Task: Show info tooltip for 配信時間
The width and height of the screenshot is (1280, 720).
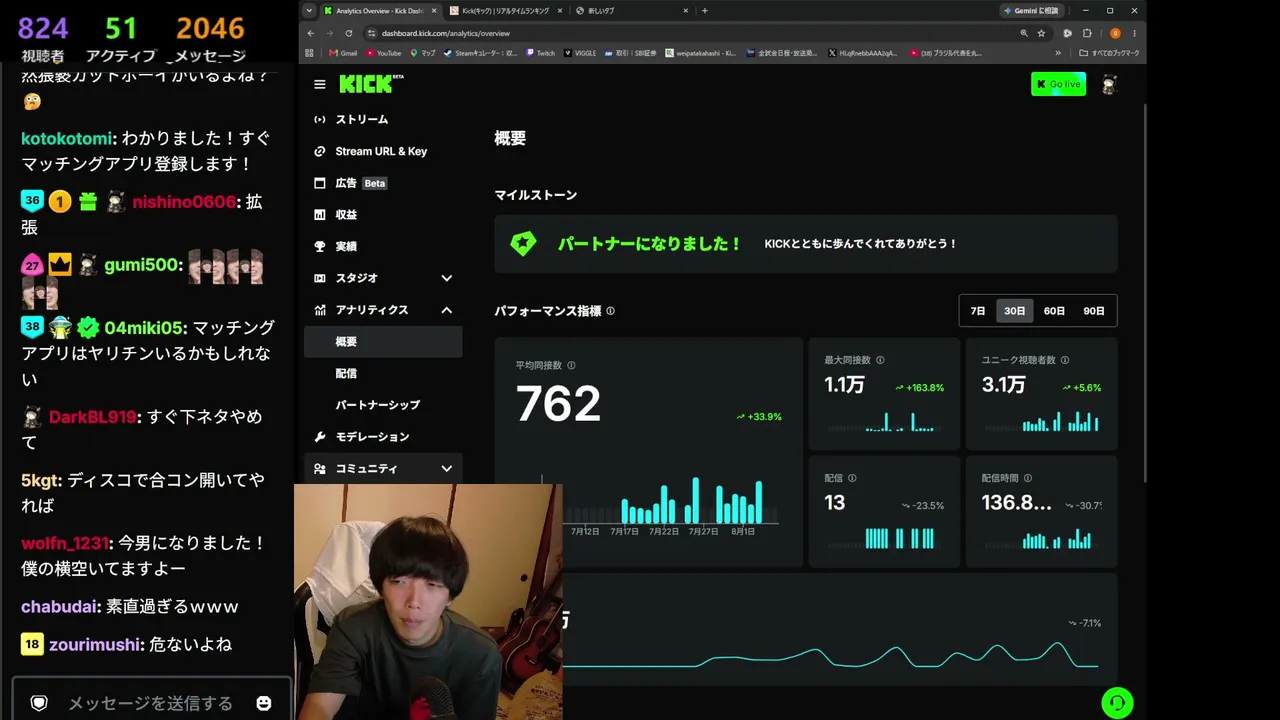Action: pos(1027,478)
